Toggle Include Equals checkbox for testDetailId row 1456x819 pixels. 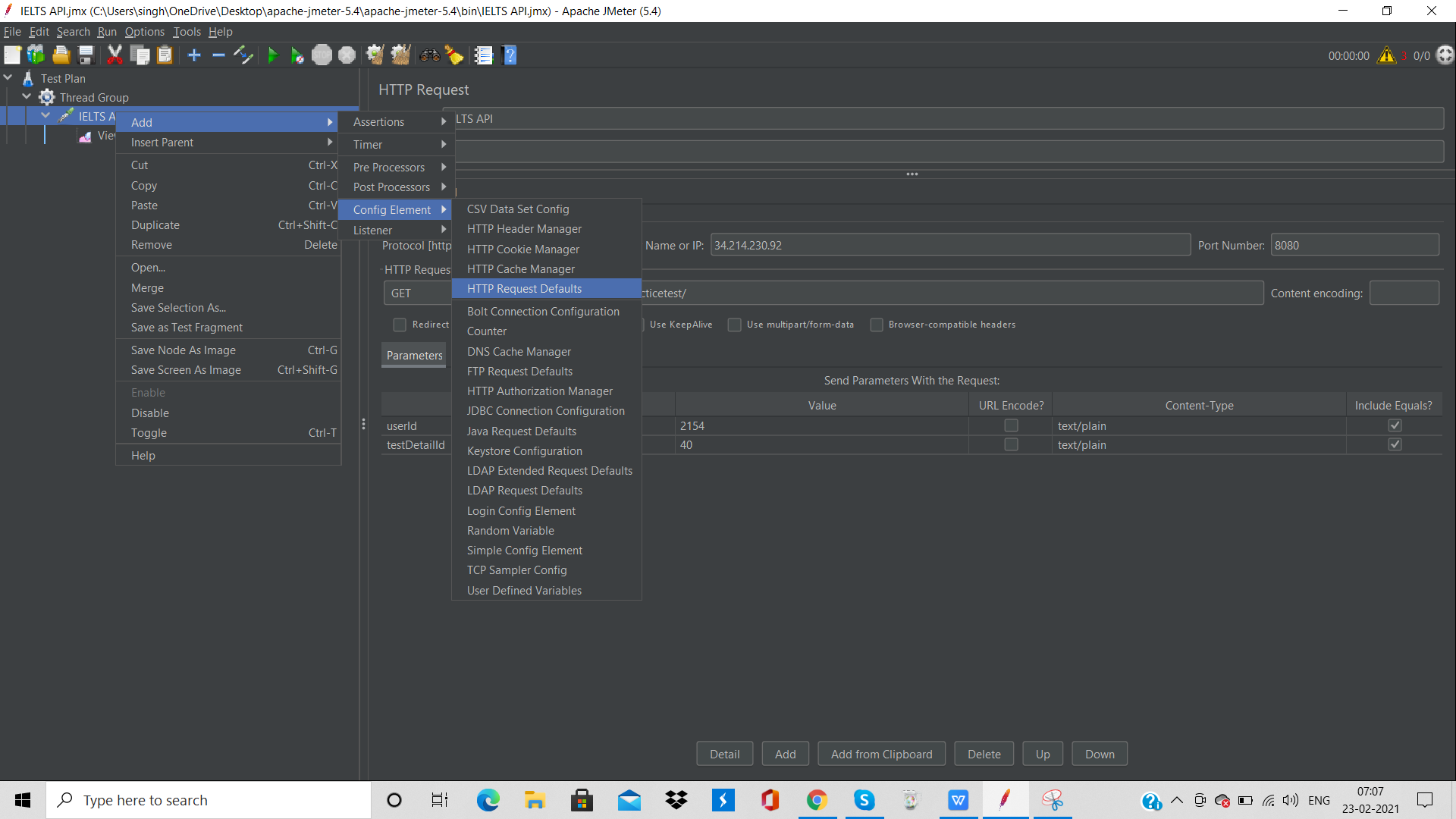coord(1395,445)
